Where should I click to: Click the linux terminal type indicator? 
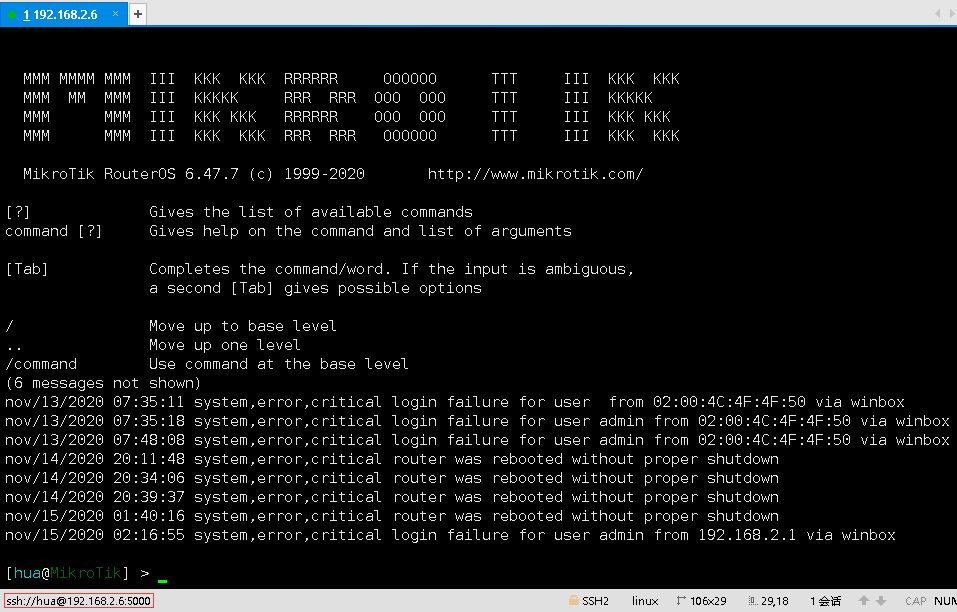coord(645,601)
